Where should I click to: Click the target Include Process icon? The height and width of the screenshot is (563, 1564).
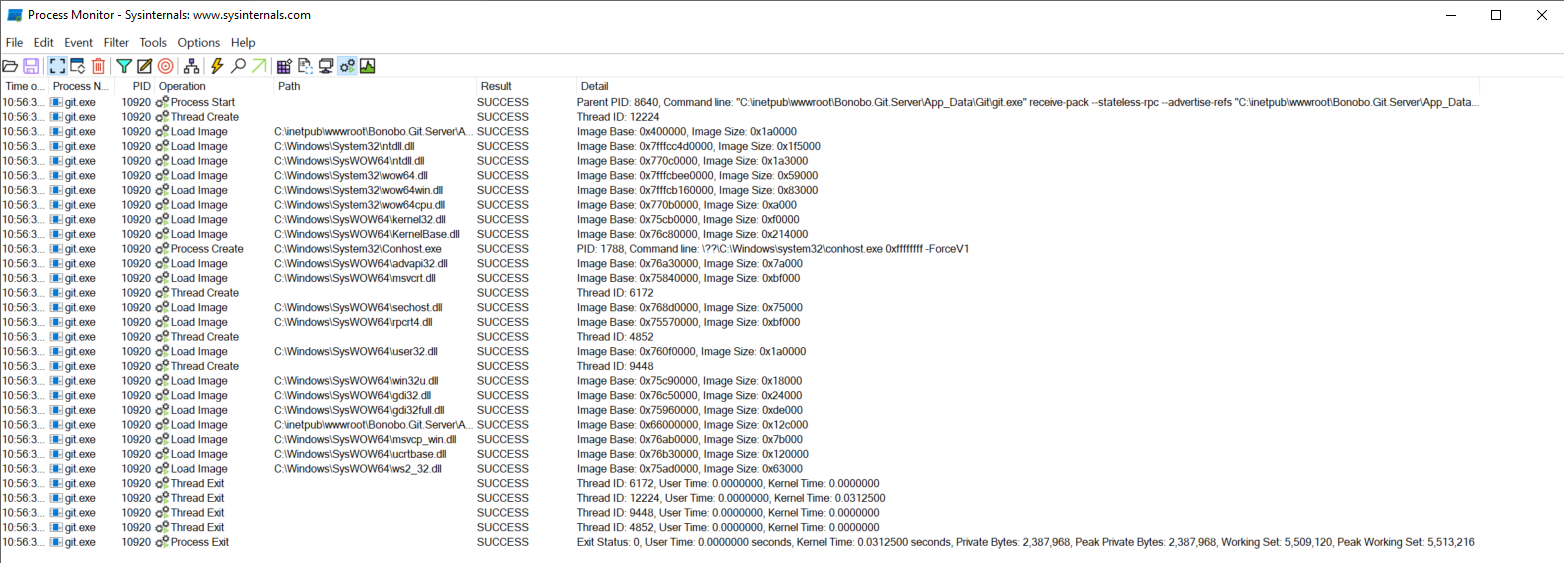165,66
